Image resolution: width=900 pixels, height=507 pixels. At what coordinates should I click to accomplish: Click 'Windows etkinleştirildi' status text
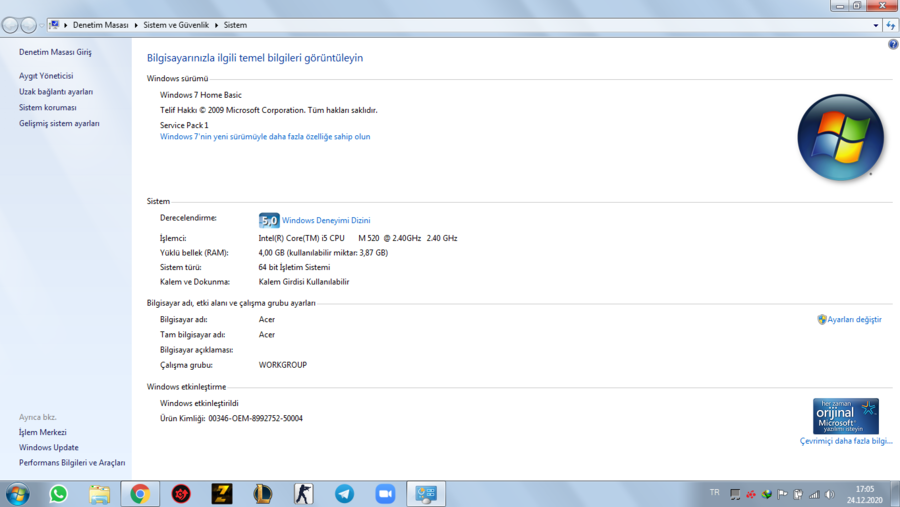click(x=199, y=404)
